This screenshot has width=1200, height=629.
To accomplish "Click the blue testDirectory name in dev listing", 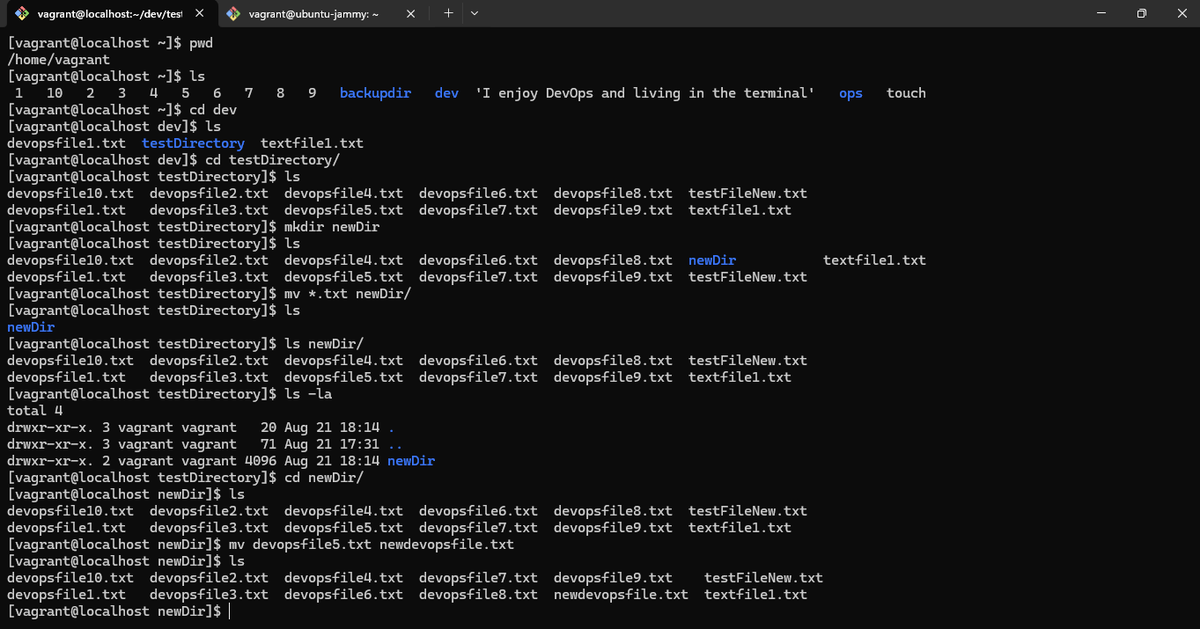I will [193, 143].
